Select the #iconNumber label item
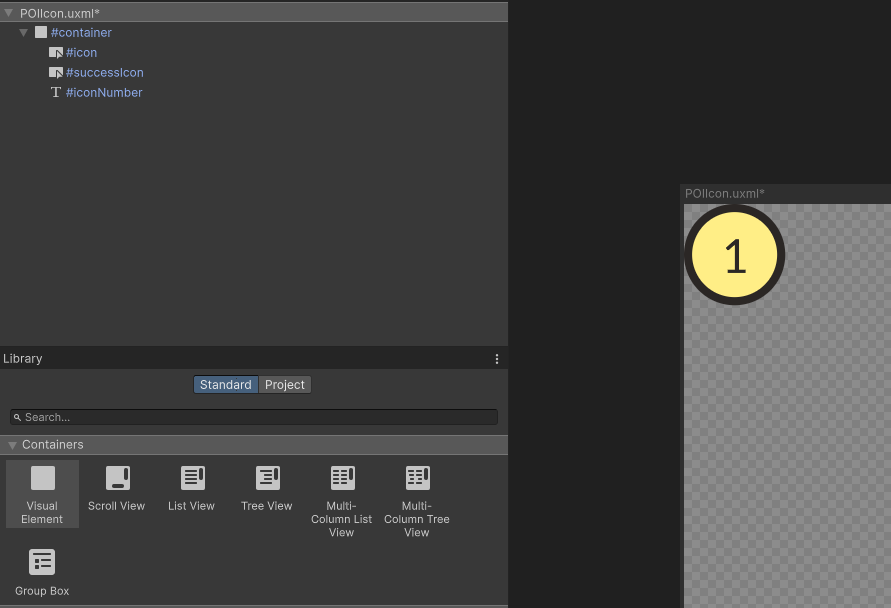The image size is (891, 608). pos(104,92)
